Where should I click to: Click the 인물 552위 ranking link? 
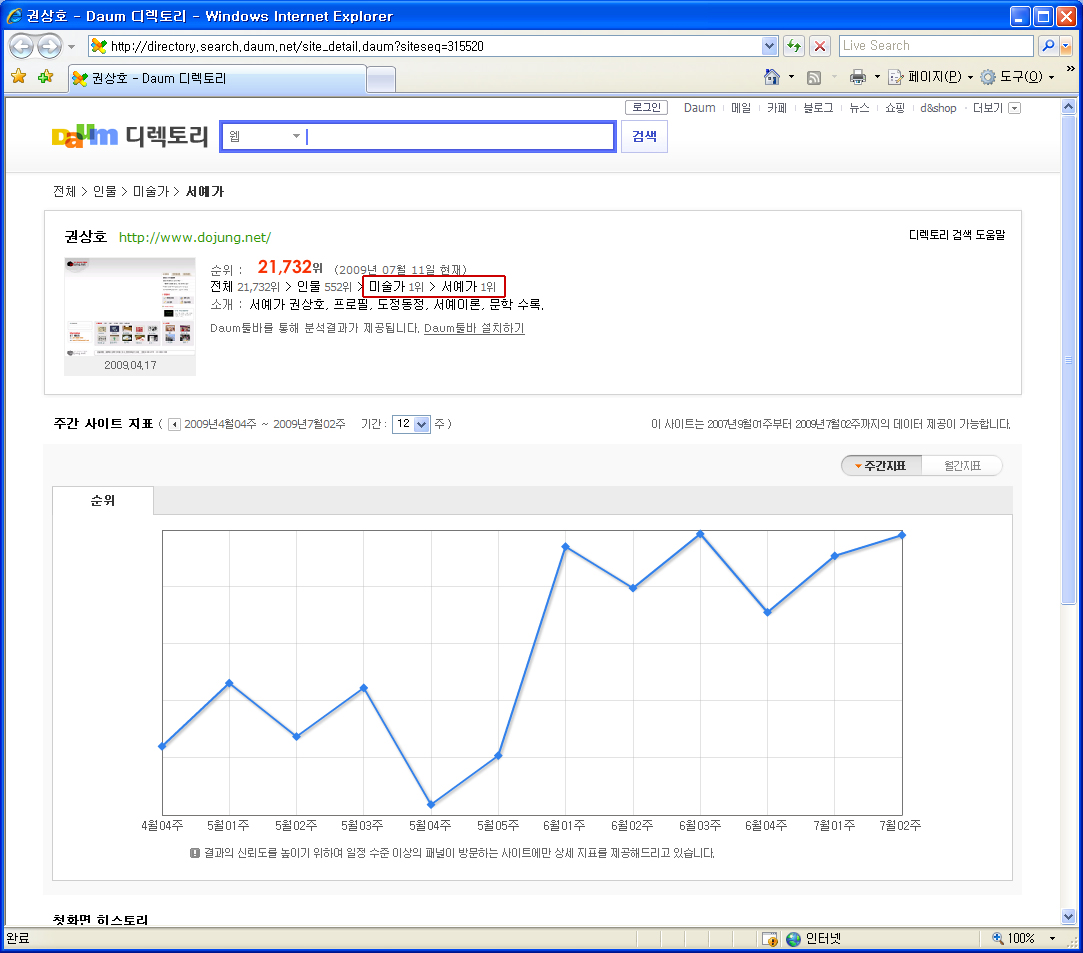[x=324, y=286]
